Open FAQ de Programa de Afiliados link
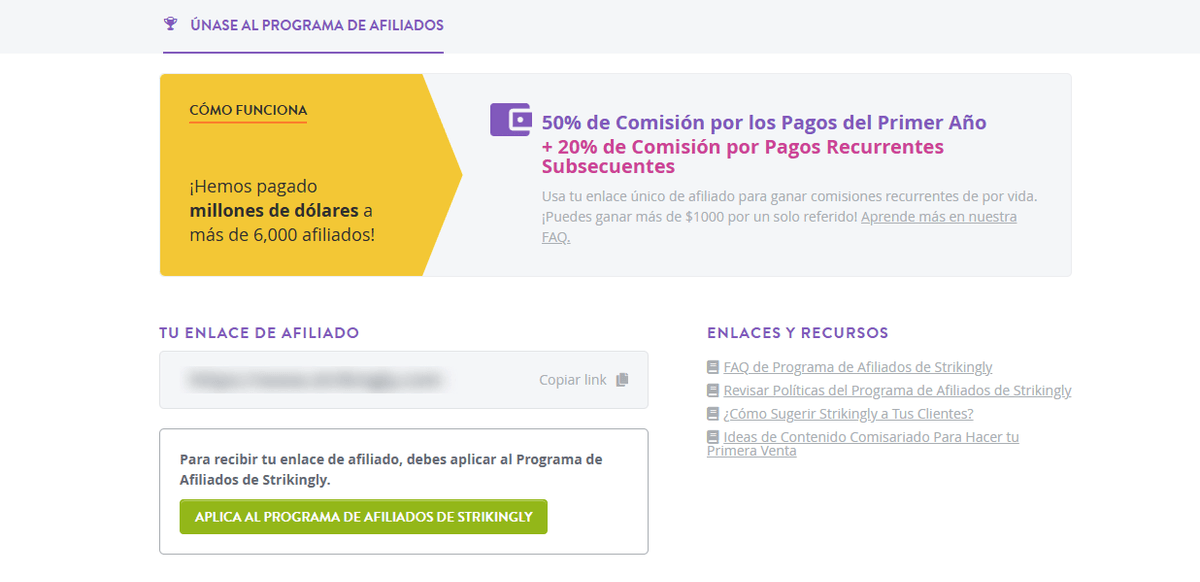The height and width of the screenshot is (582, 1200). point(857,367)
